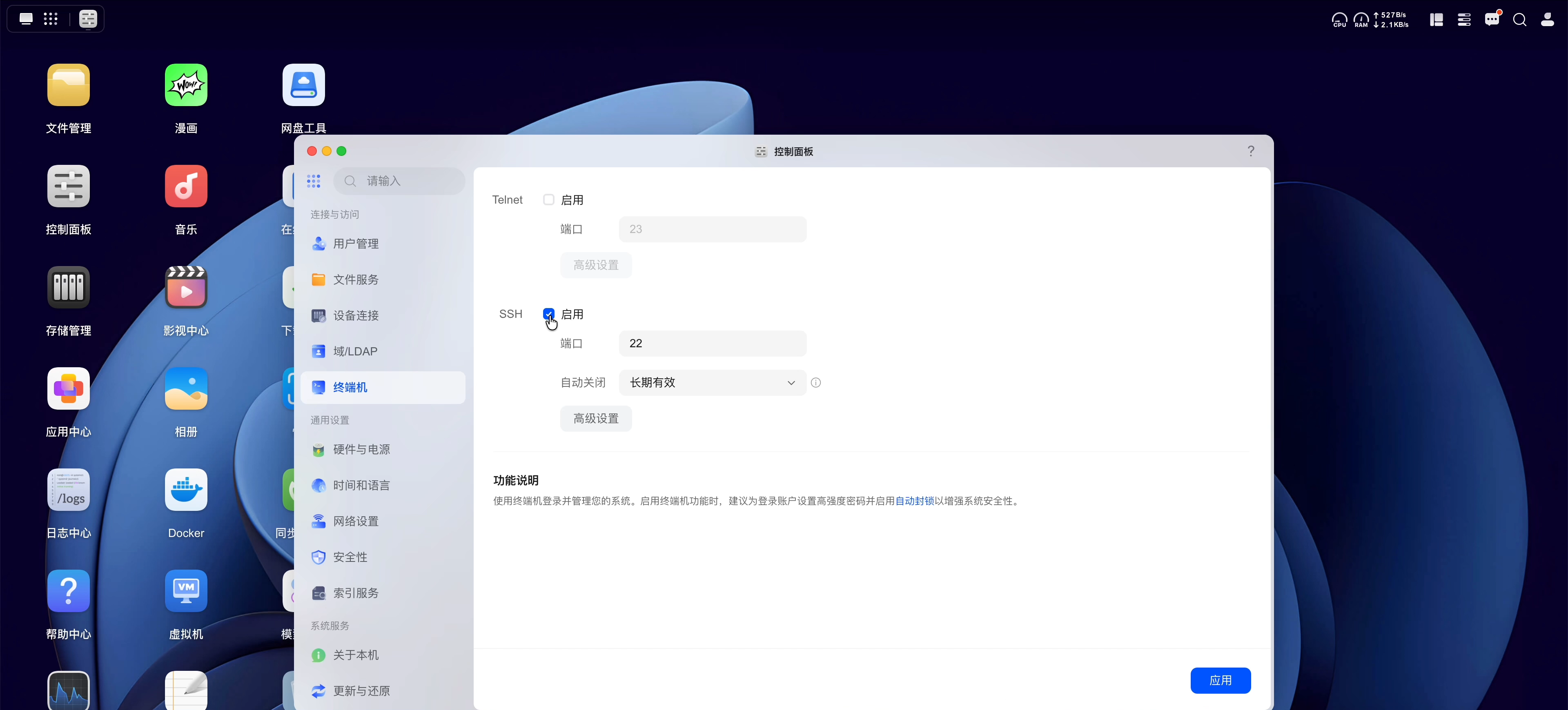Open user account menu icon

pos(1547,20)
